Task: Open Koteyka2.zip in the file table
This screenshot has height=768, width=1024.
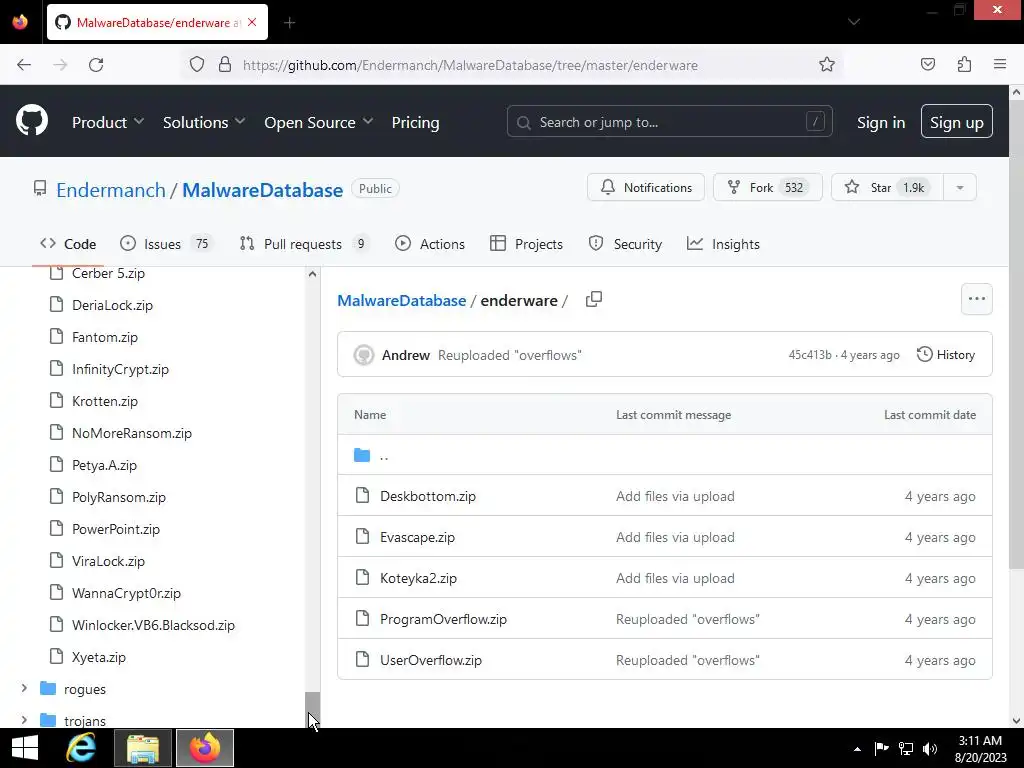Action: 419,578
